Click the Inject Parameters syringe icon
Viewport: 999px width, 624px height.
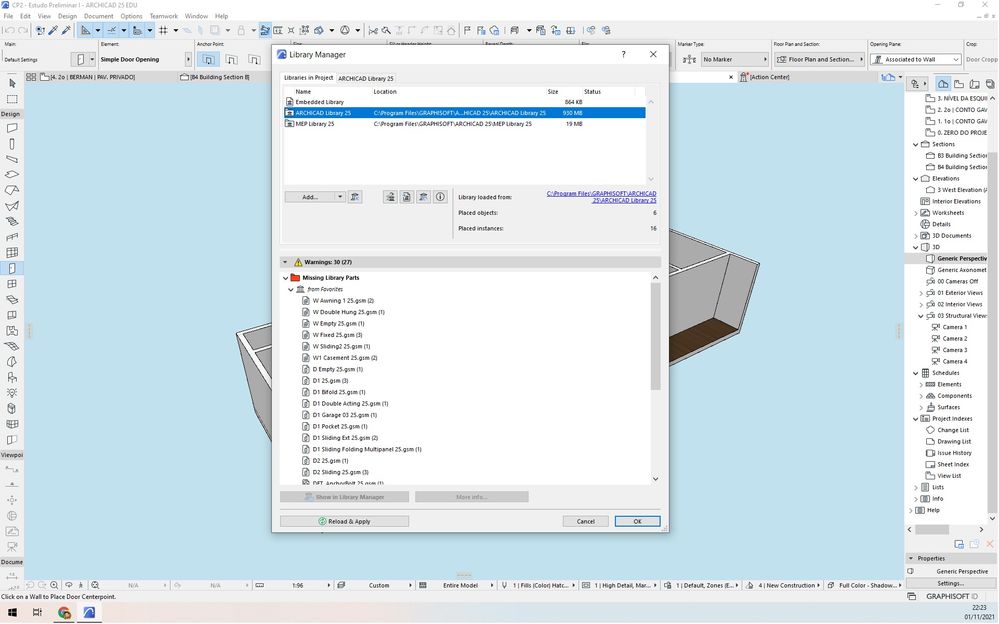pos(66,30)
